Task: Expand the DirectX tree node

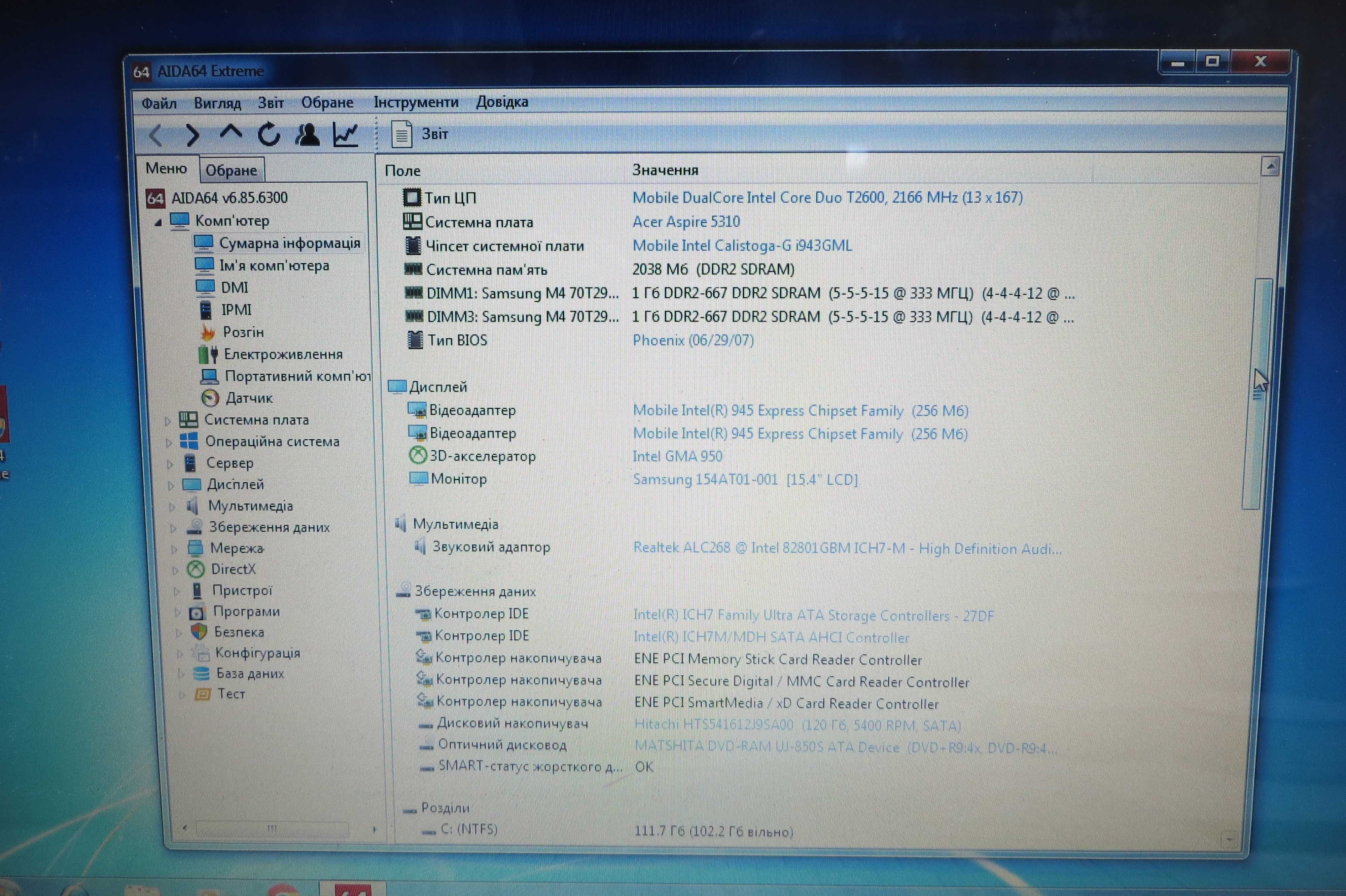Action: [x=175, y=570]
